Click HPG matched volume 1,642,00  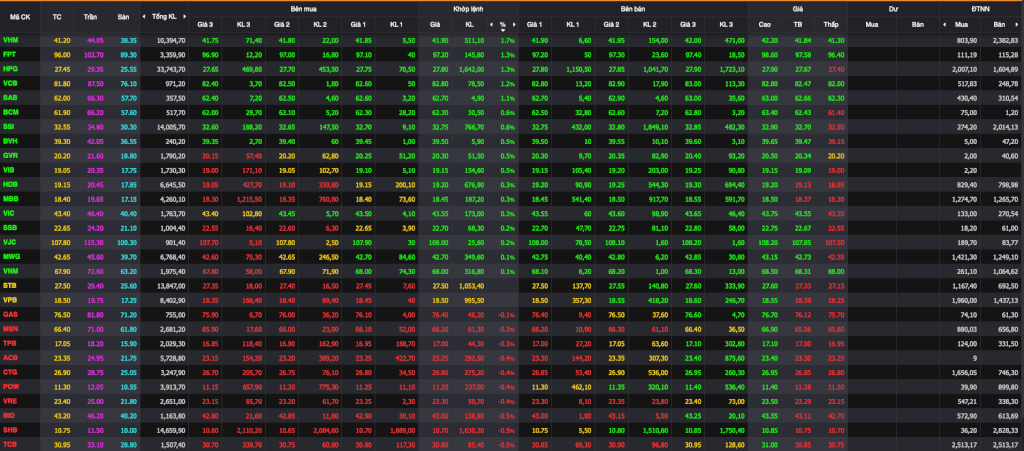471,69
